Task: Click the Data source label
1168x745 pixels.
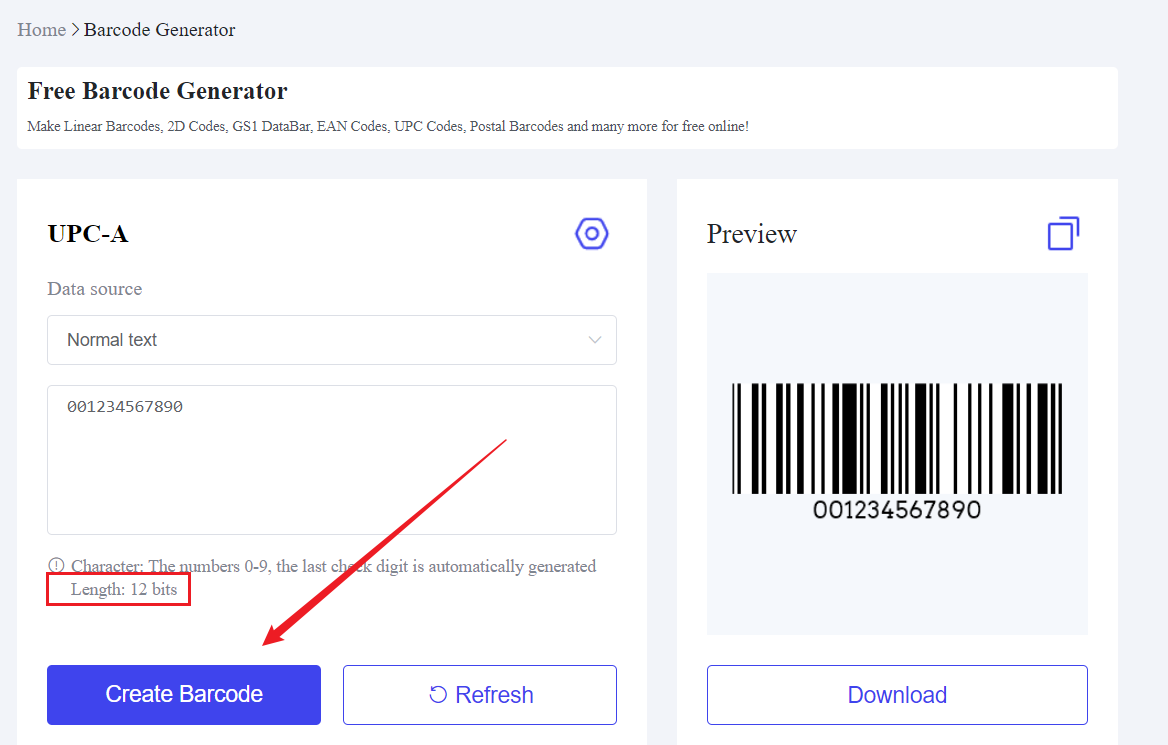Action: tap(95, 289)
